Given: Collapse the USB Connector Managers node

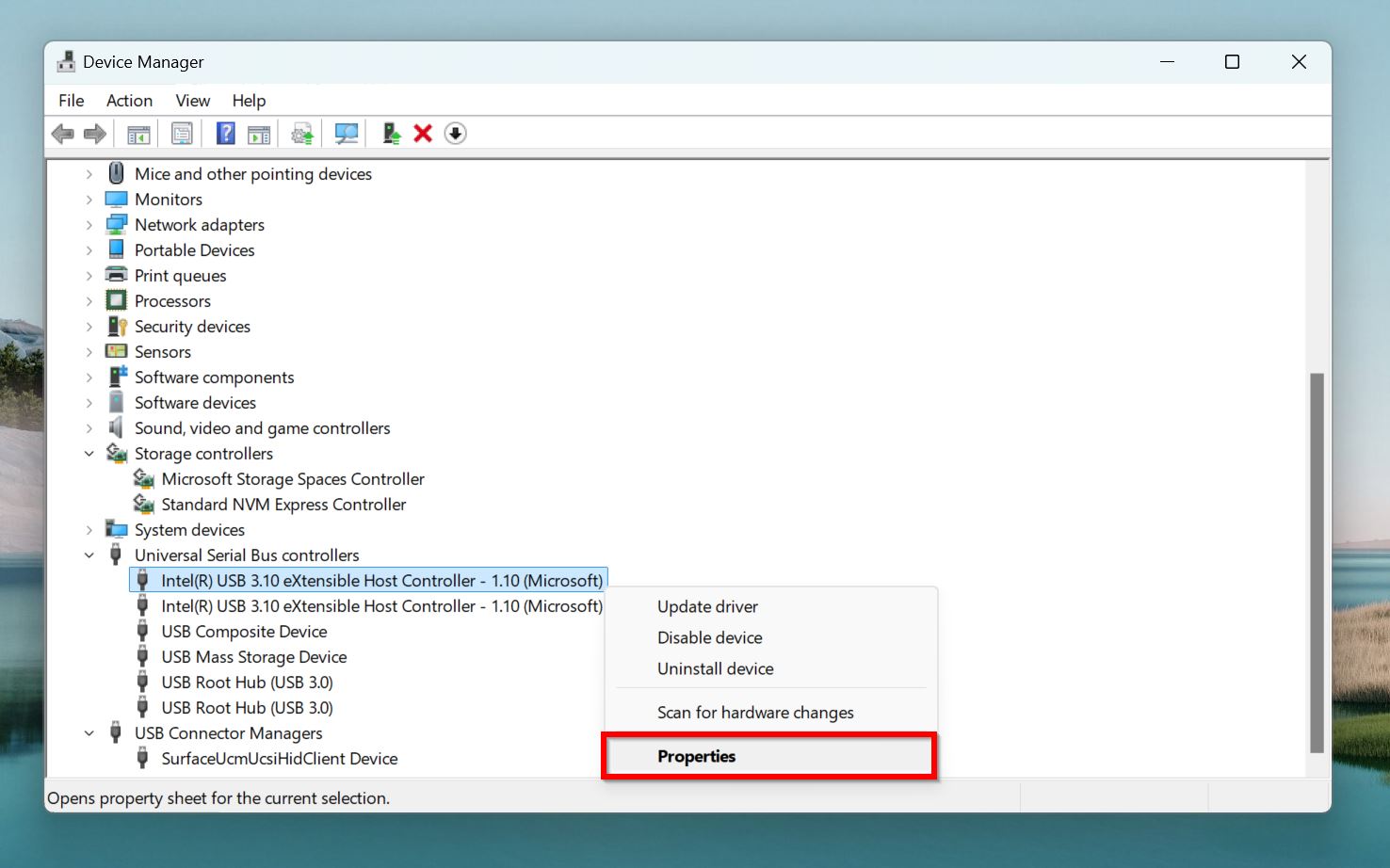Looking at the screenshot, I should (x=89, y=733).
